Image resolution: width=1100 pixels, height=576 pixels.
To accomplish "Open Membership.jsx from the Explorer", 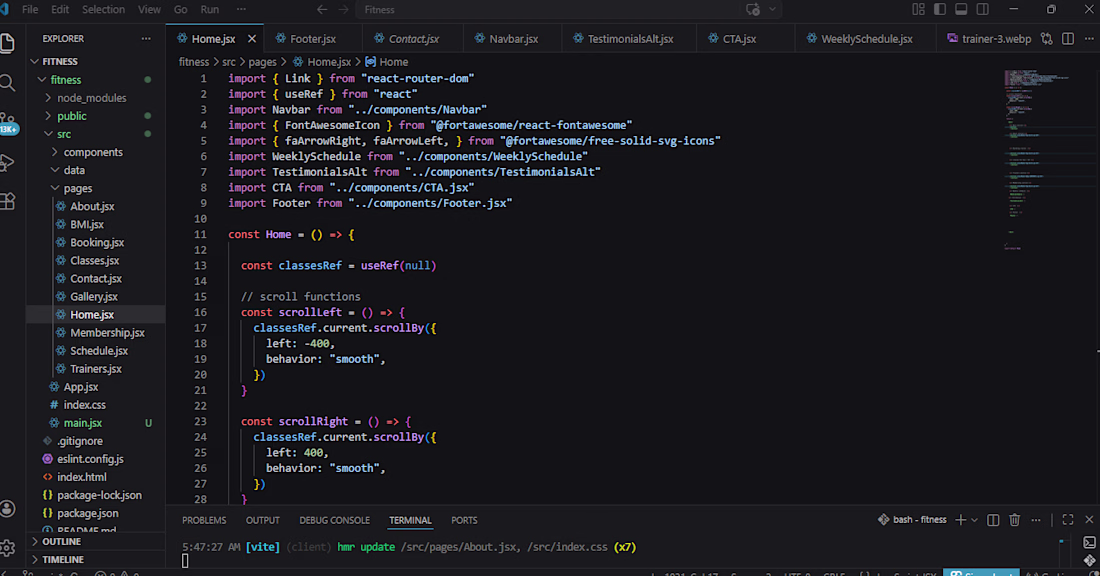I will (x=107, y=333).
